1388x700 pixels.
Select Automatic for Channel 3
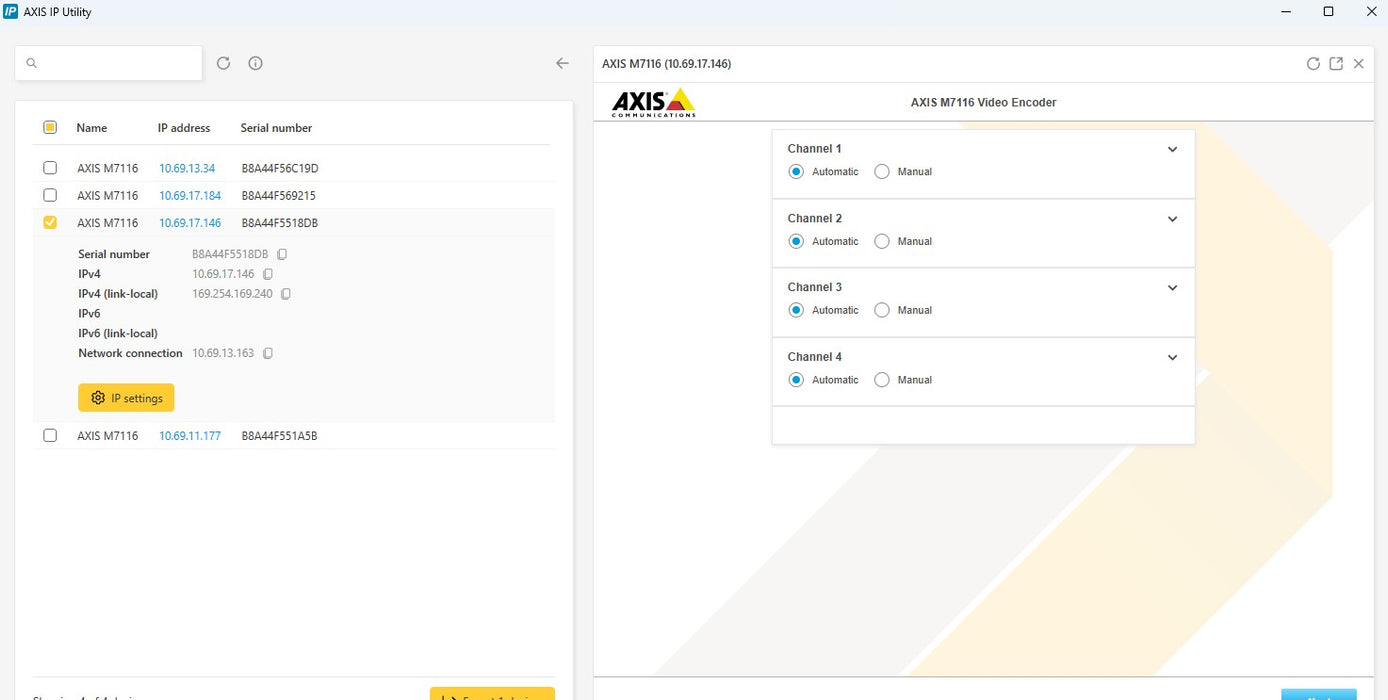click(x=796, y=310)
